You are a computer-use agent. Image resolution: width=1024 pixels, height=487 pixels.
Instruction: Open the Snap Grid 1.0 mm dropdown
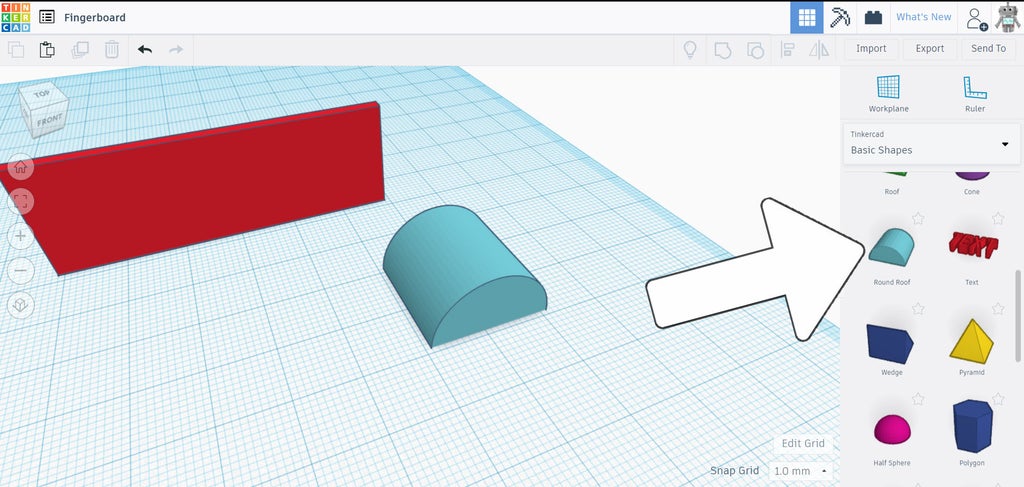coord(800,471)
